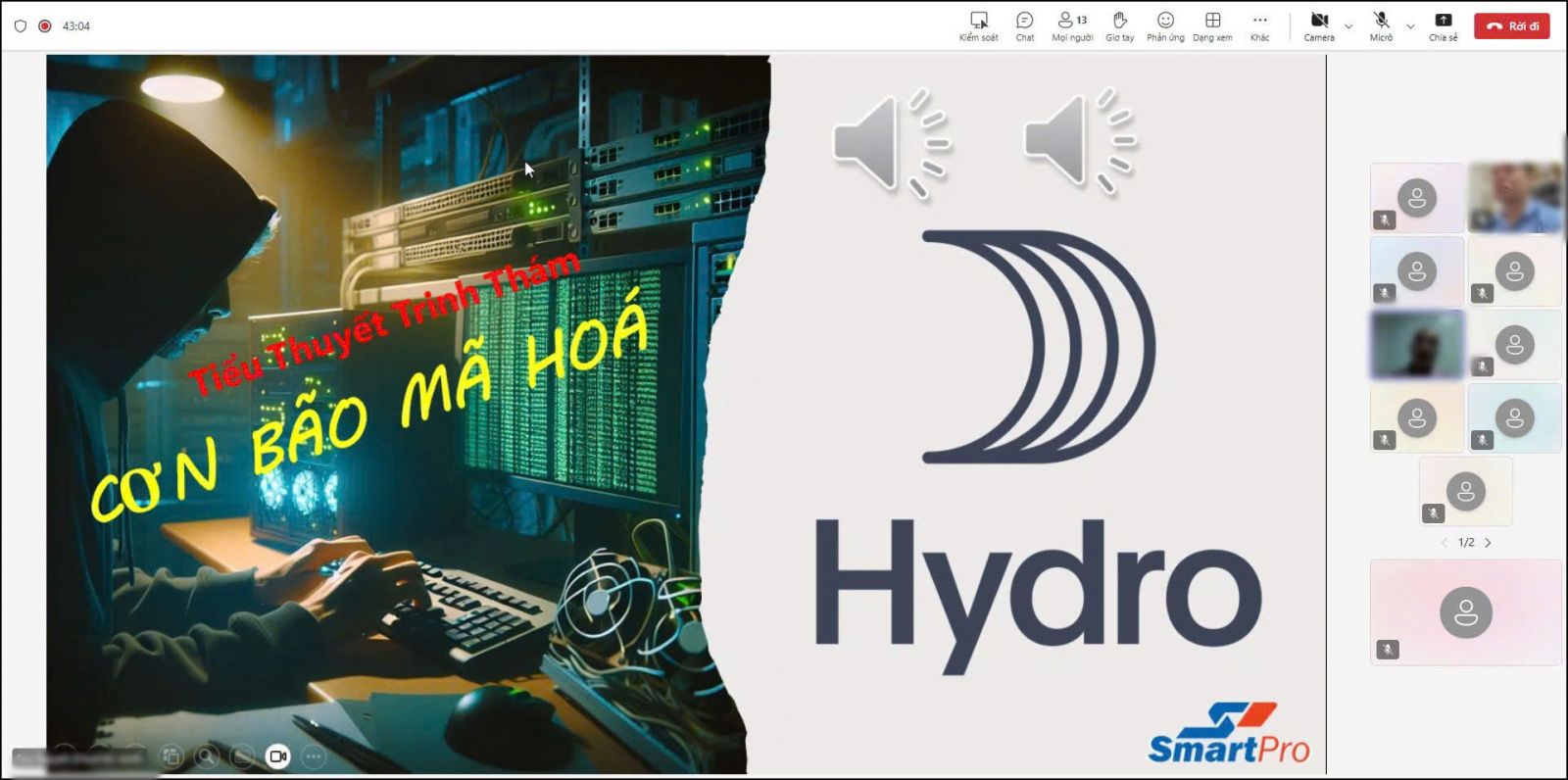Select the single centered participant tile in fifth row
The image size is (1568, 780).
1465,491
